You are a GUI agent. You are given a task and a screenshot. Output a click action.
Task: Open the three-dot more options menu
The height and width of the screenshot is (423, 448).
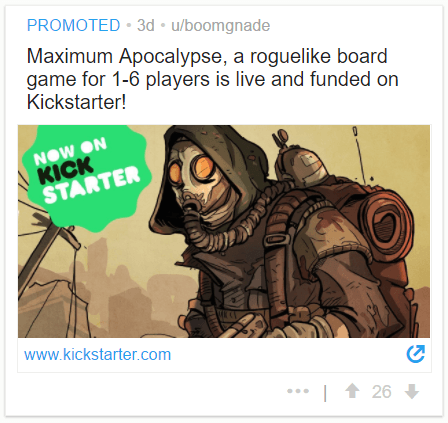pos(298,391)
